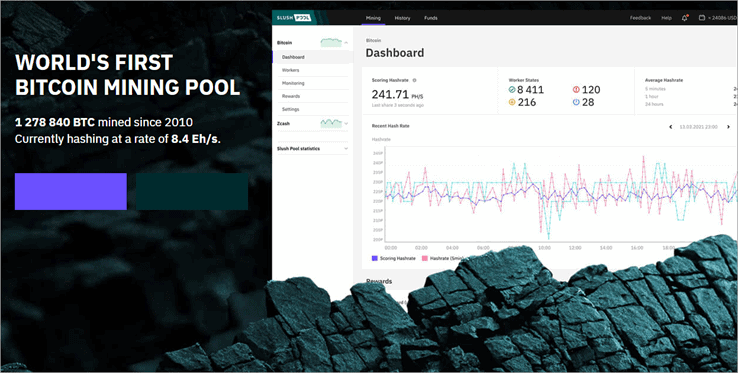Click the Feedback link in header

click(640, 18)
